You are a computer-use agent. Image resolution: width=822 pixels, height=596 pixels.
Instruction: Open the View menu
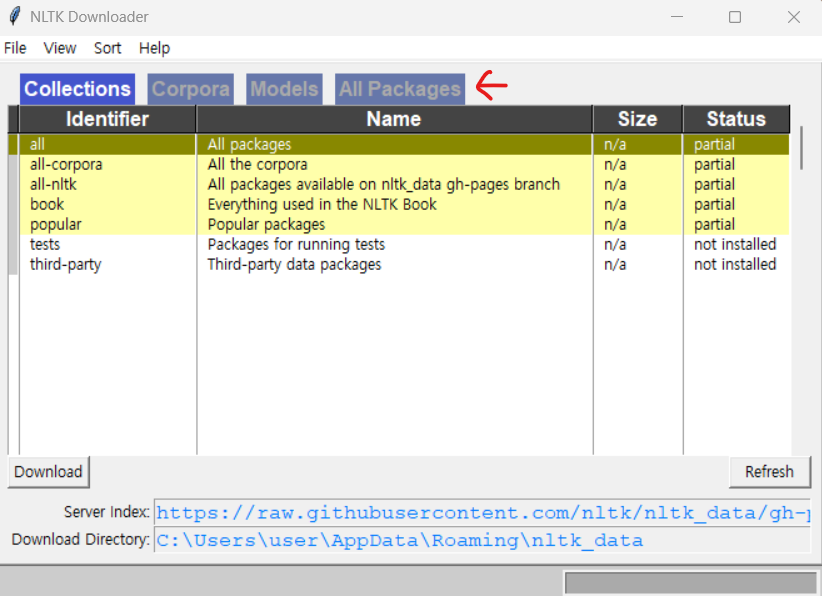coord(60,48)
